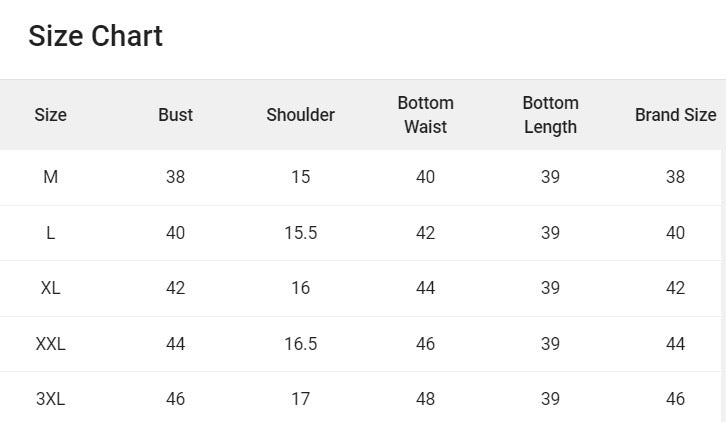This screenshot has width=726, height=422.
Task: Click the Size Chart heading
Action: 95,36
